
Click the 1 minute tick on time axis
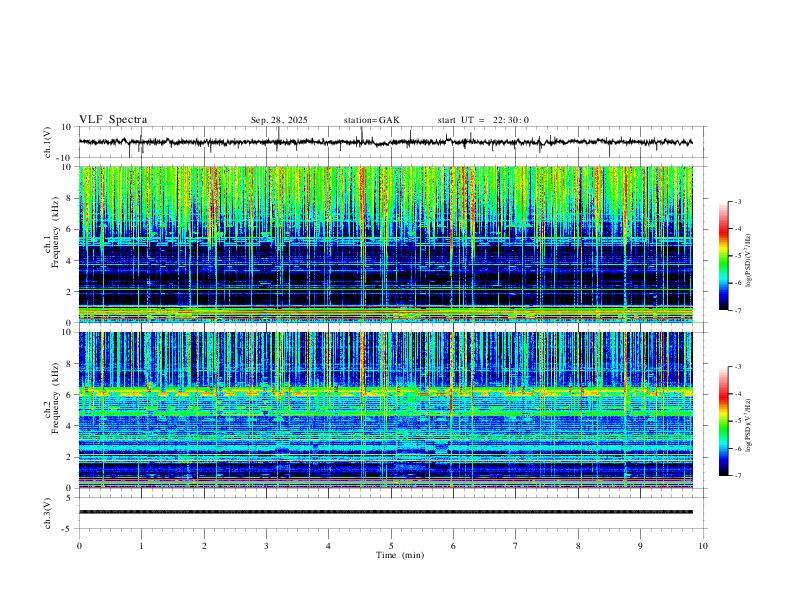[x=141, y=546]
